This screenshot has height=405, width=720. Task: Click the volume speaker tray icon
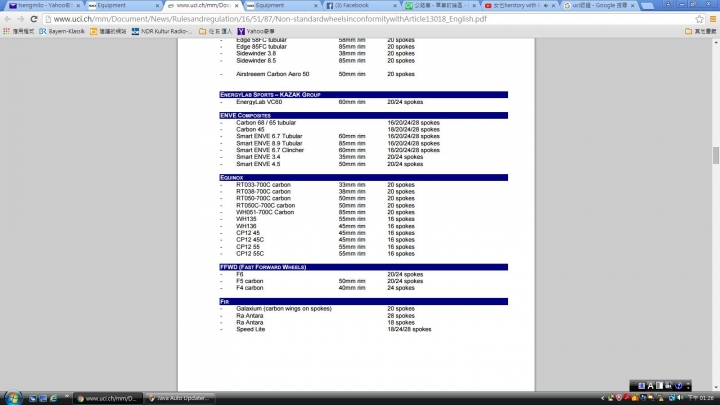click(x=680, y=398)
